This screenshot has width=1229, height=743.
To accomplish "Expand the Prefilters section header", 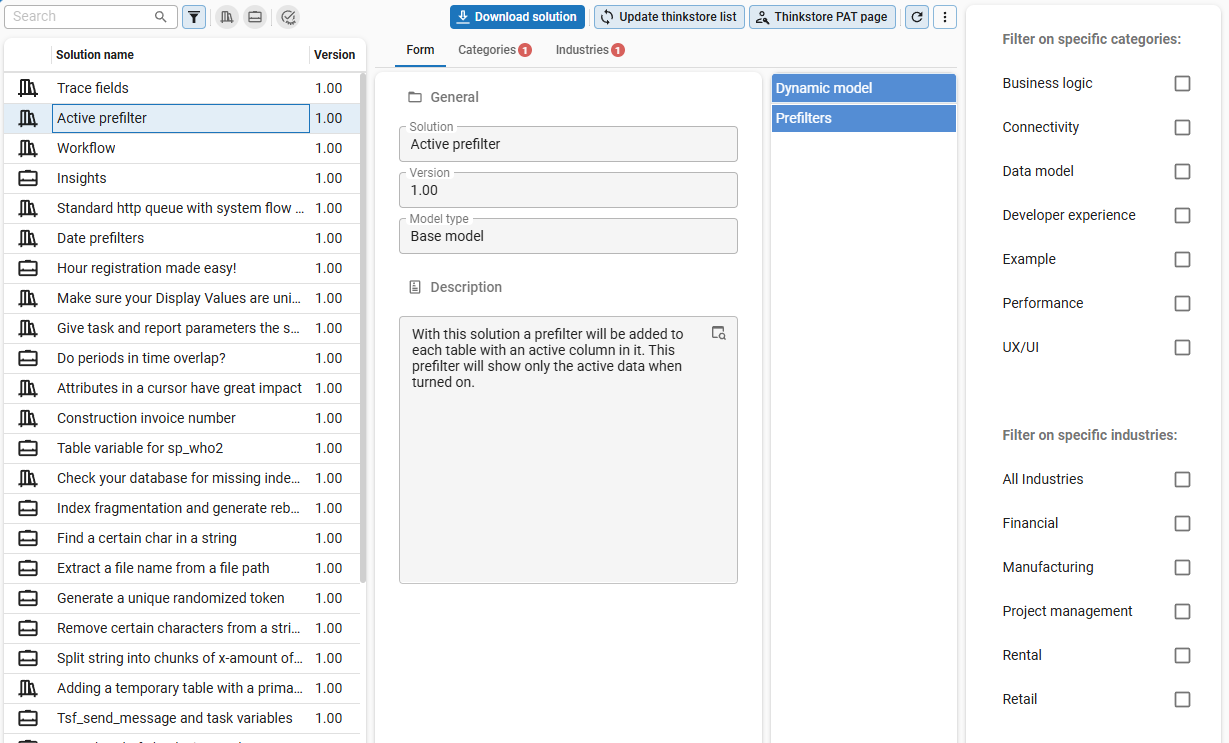I will click(863, 118).
